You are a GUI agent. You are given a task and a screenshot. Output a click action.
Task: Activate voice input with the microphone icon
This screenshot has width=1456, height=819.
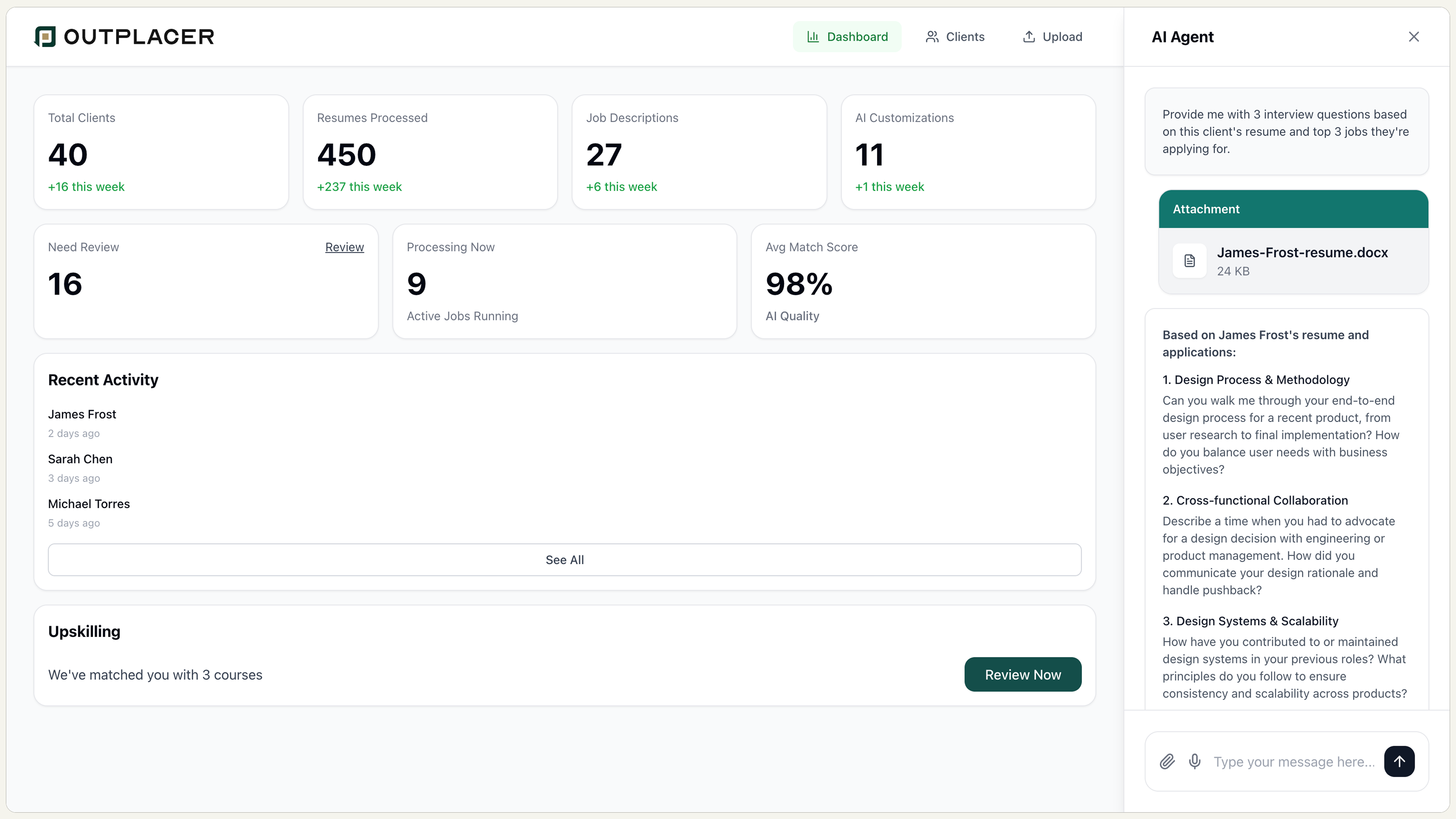tap(1195, 761)
